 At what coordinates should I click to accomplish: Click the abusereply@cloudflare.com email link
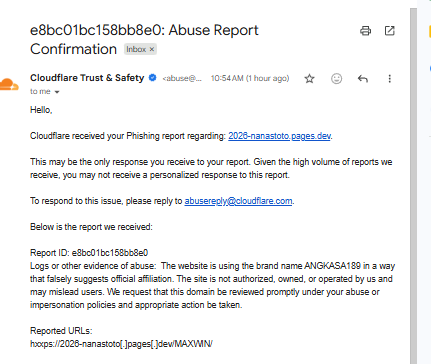[238, 201]
